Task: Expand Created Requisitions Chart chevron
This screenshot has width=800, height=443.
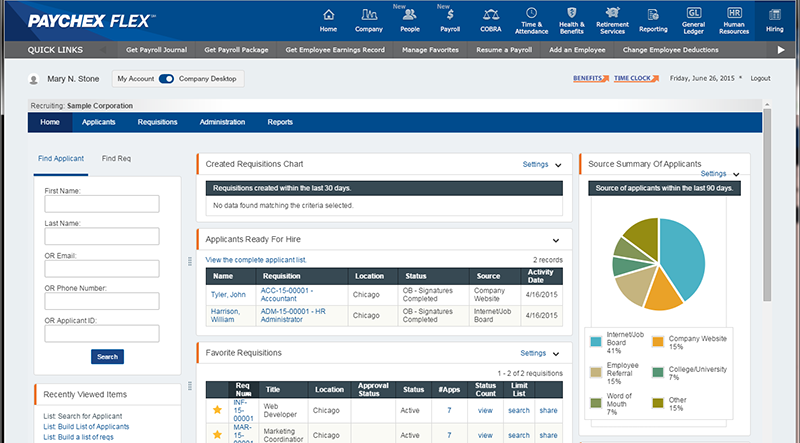Action: 558,164
